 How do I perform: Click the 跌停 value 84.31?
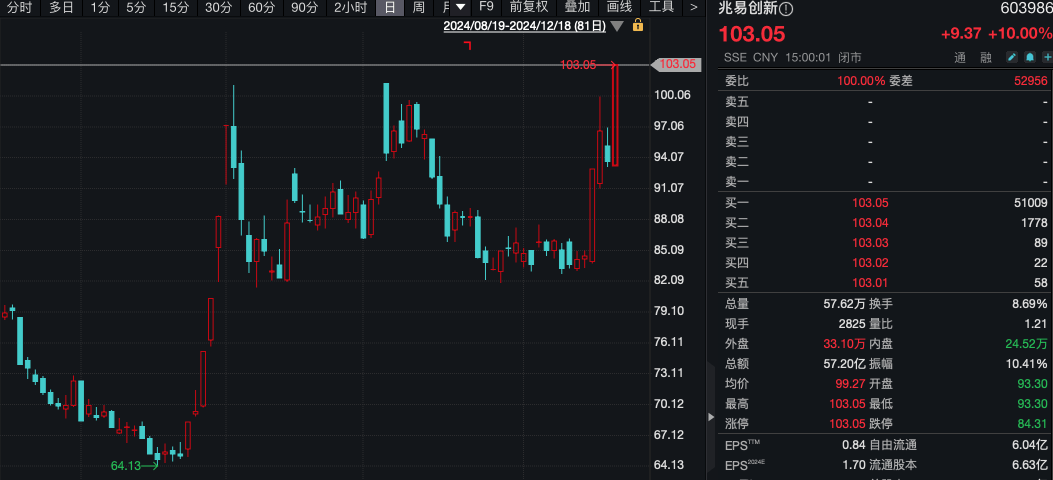pos(1033,424)
